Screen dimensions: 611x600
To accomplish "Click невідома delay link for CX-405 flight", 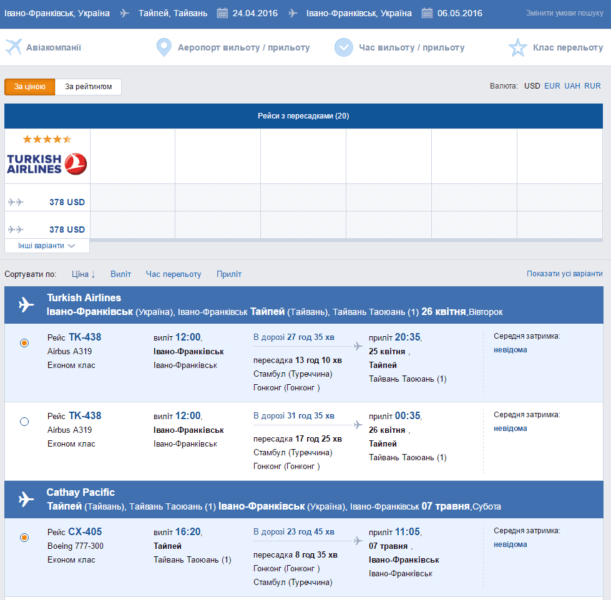I will 510,545.
